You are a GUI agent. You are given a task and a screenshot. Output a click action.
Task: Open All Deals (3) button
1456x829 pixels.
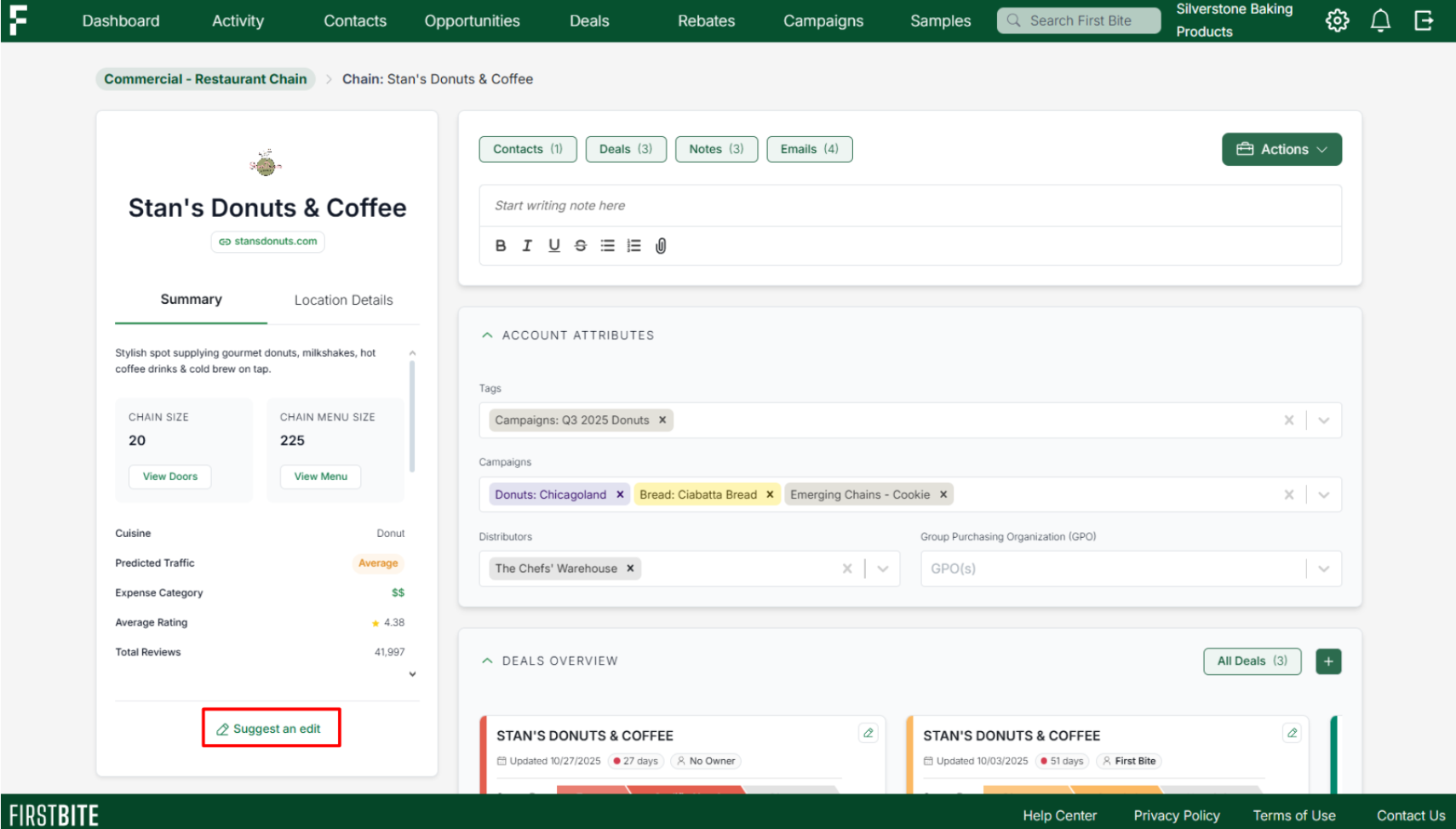click(x=1253, y=661)
